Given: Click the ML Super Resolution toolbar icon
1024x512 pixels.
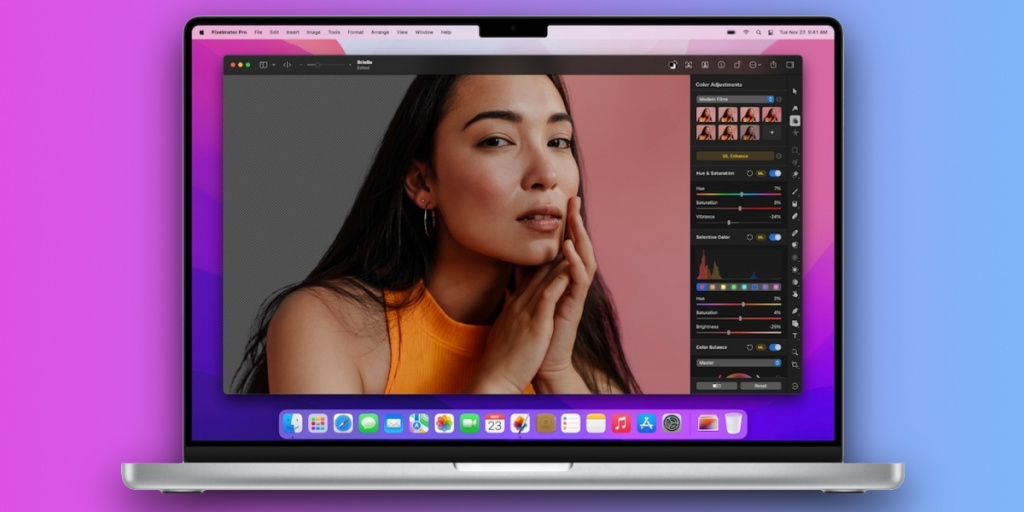Looking at the screenshot, I should (x=688, y=65).
